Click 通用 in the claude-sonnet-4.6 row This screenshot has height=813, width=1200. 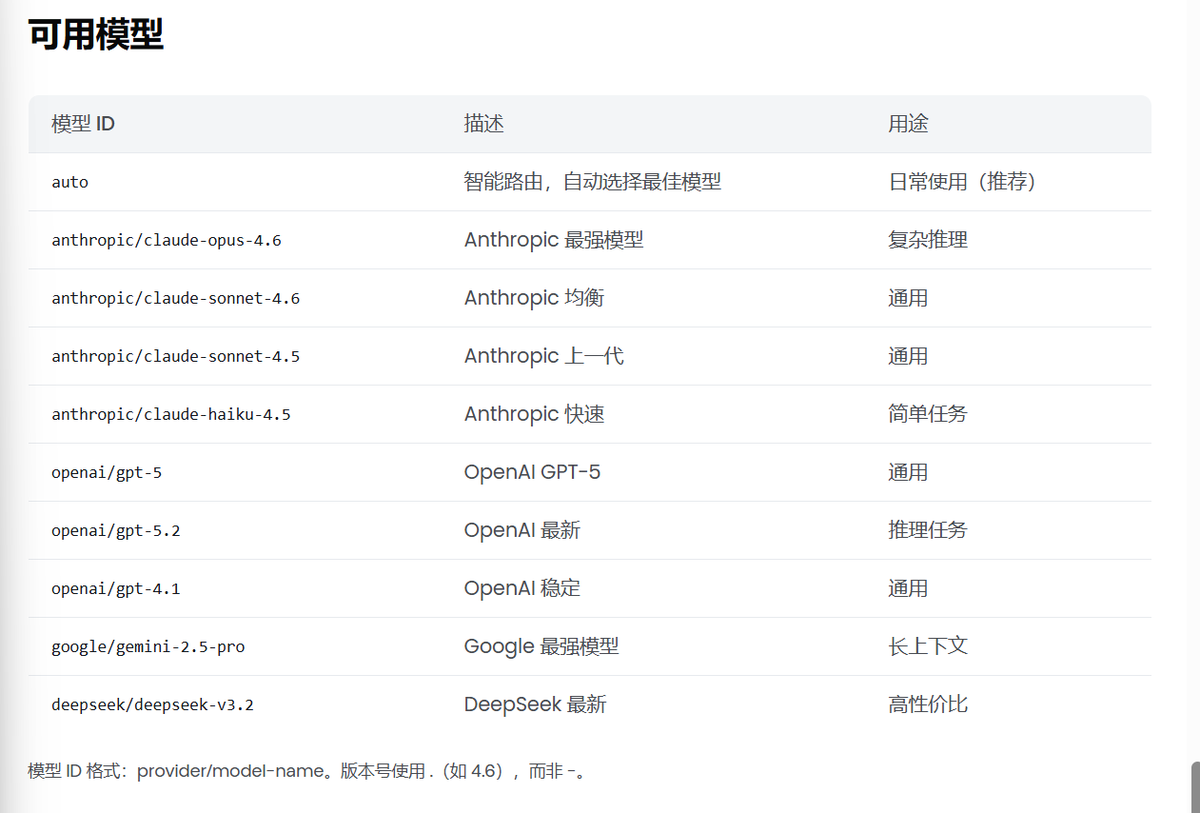click(908, 298)
